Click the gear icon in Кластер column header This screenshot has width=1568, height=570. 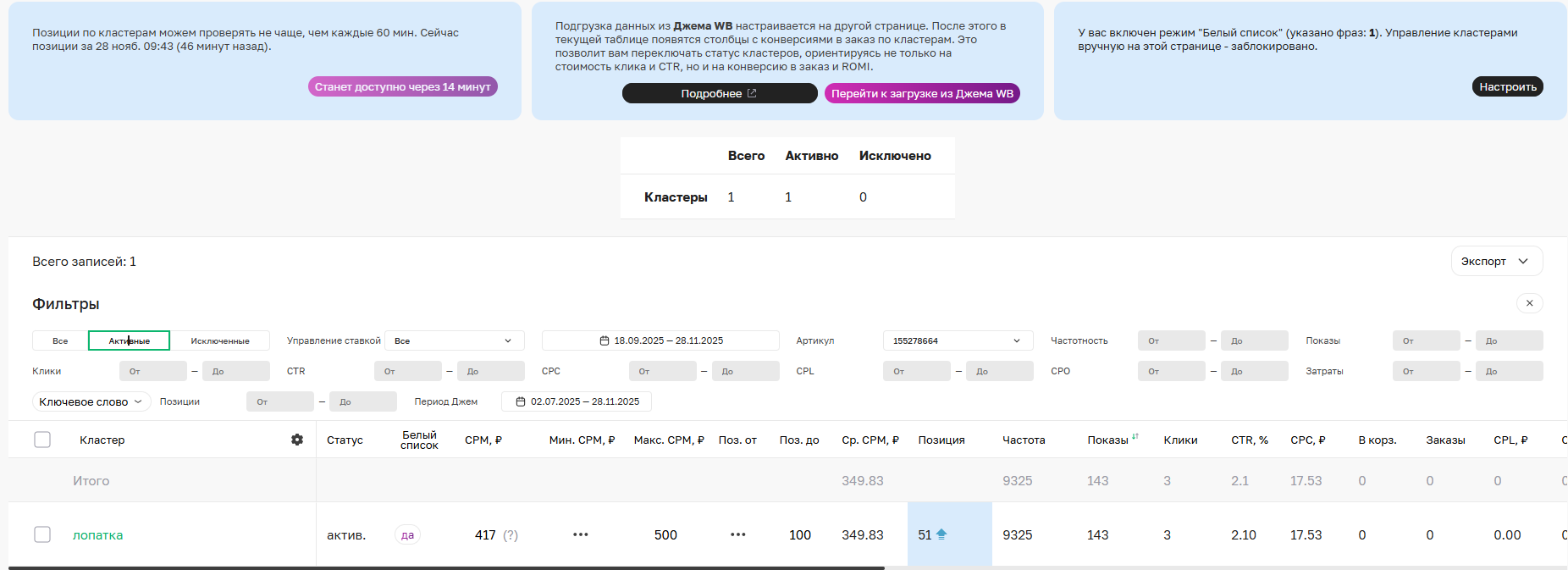(x=297, y=440)
